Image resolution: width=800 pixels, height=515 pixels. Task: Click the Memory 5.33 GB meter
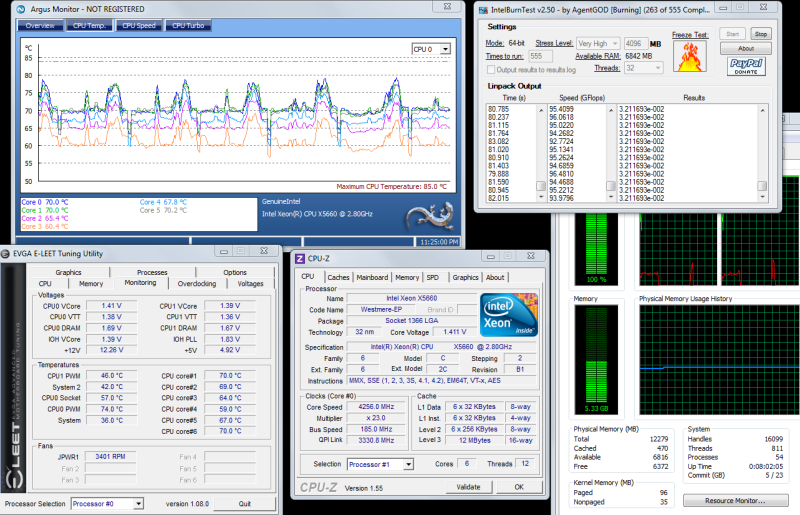pos(596,359)
